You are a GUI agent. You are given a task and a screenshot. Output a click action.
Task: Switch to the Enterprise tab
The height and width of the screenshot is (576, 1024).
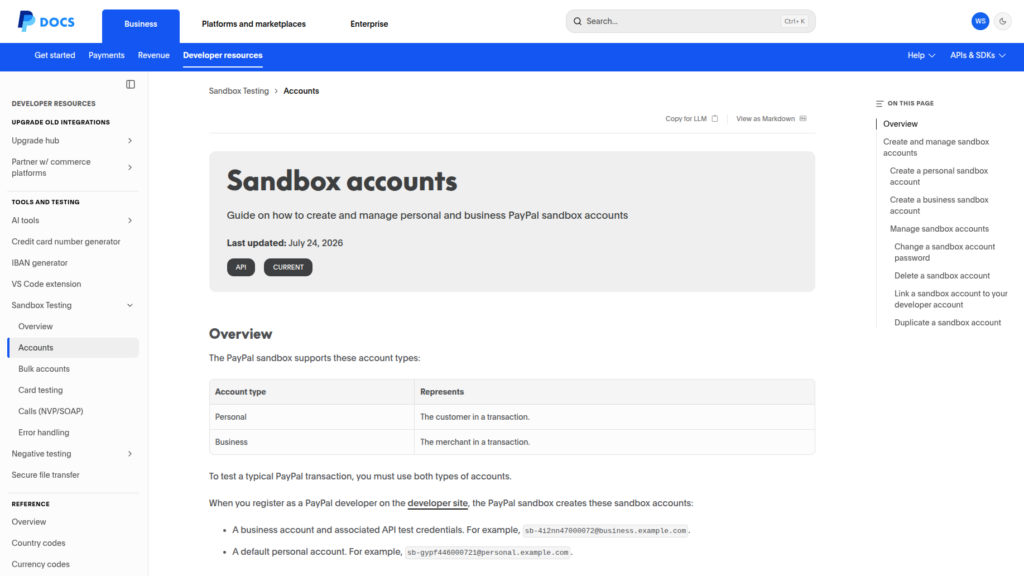click(369, 24)
